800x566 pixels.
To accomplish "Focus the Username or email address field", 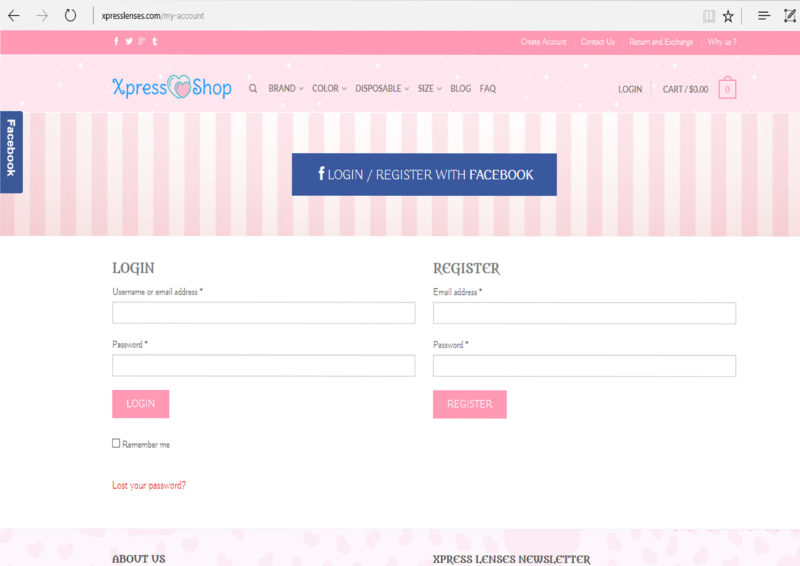I will [x=264, y=312].
